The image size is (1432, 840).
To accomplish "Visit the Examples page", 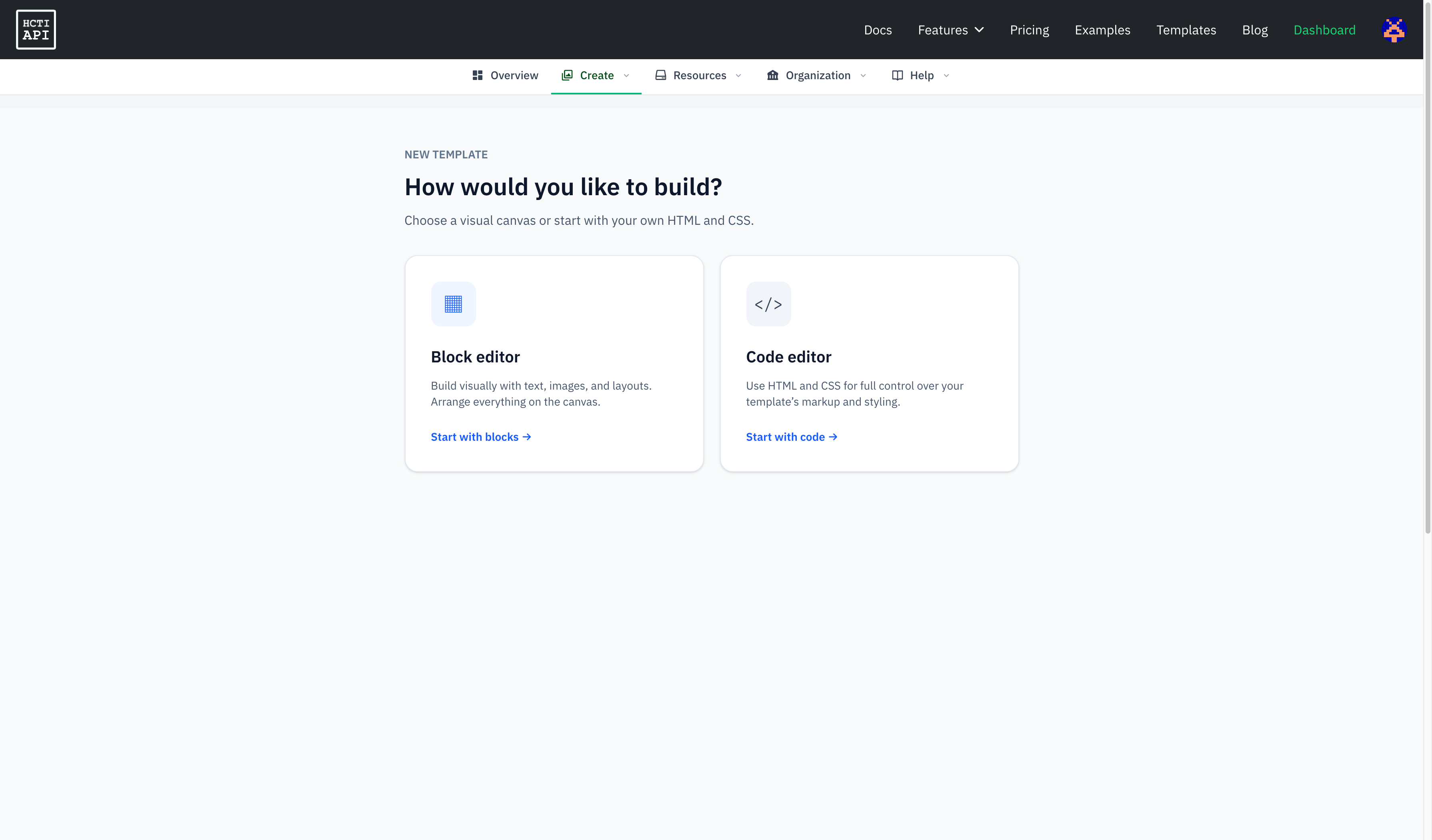I will point(1102,30).
